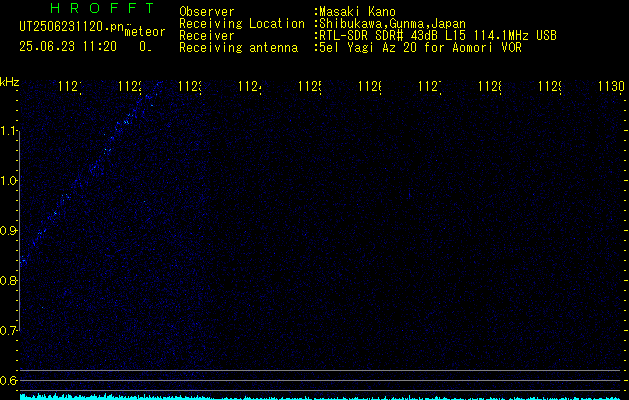Image resolution: width=629 pixels, height=400 pixels.
Task: Click the green HROFFT title text
Action: (x=103, y=8)
